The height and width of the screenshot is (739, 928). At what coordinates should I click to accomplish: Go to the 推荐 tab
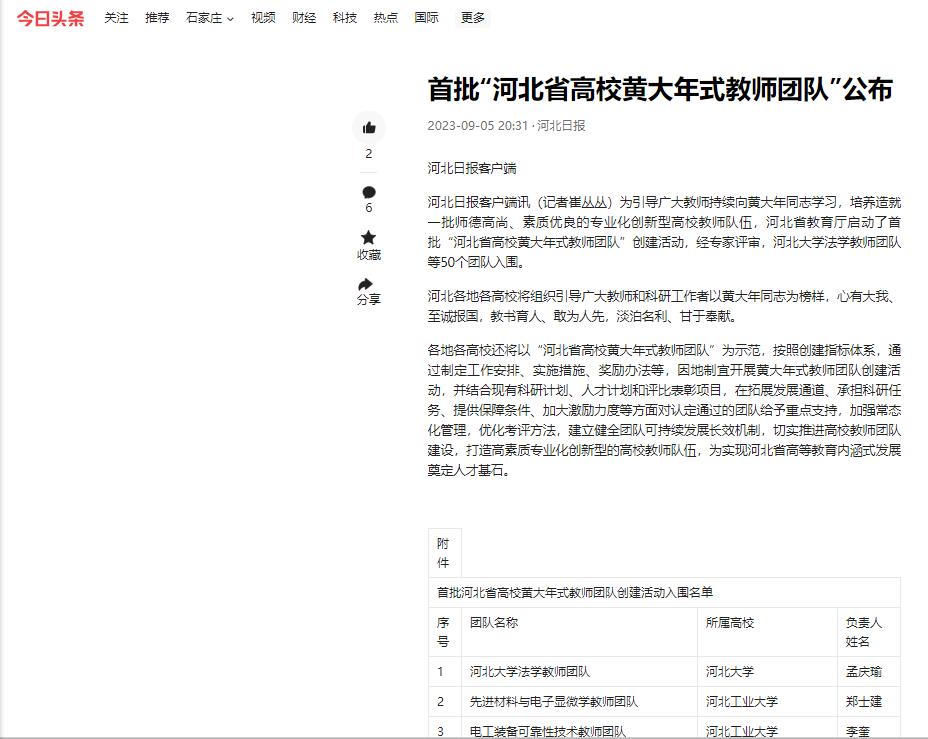point(157,18)
